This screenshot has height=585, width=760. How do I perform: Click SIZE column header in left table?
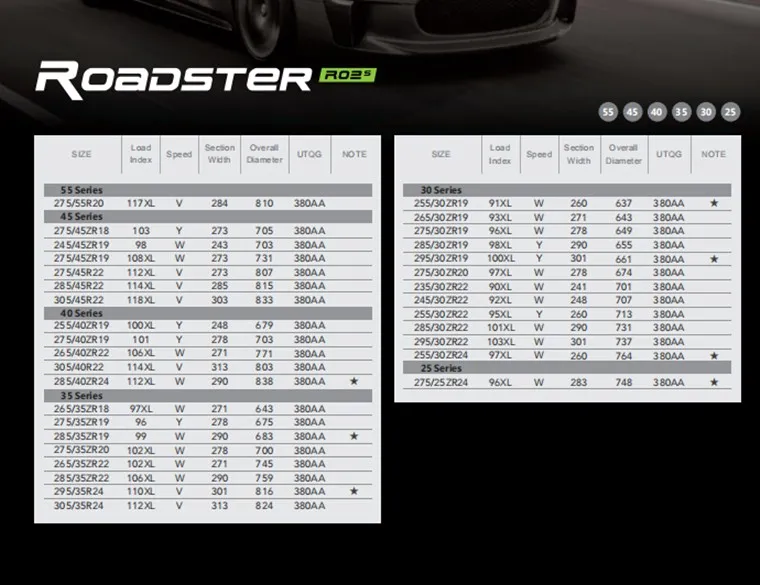coord(81,154)
